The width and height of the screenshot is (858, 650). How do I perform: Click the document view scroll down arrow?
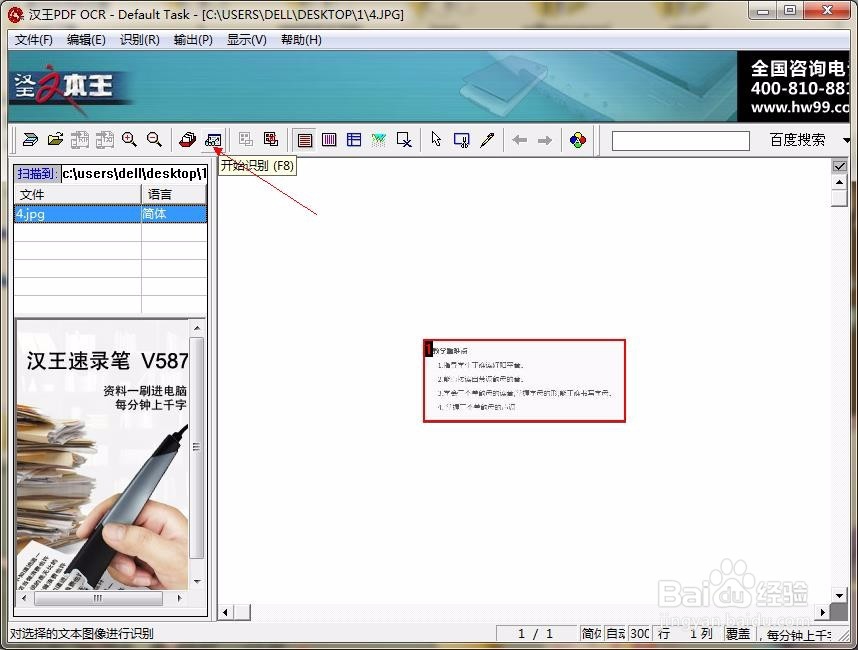point(839,595)
